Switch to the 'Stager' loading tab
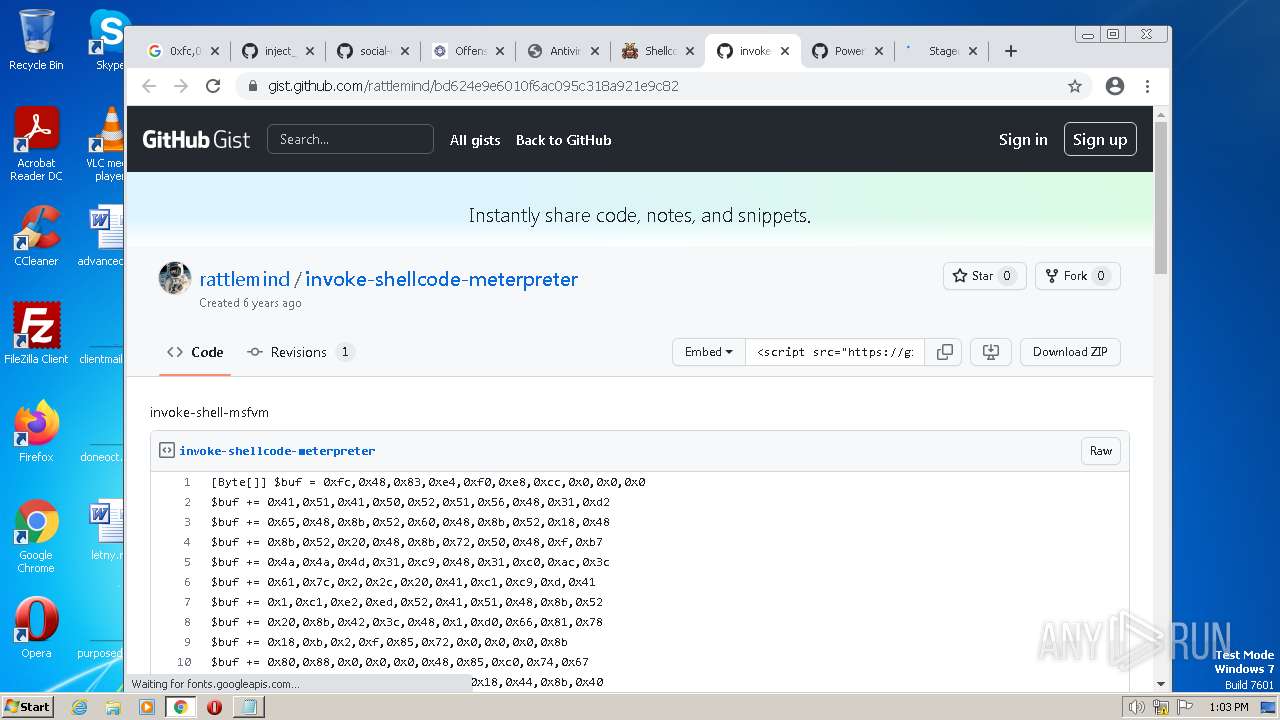1280x720 pixels. pos(943,51)
